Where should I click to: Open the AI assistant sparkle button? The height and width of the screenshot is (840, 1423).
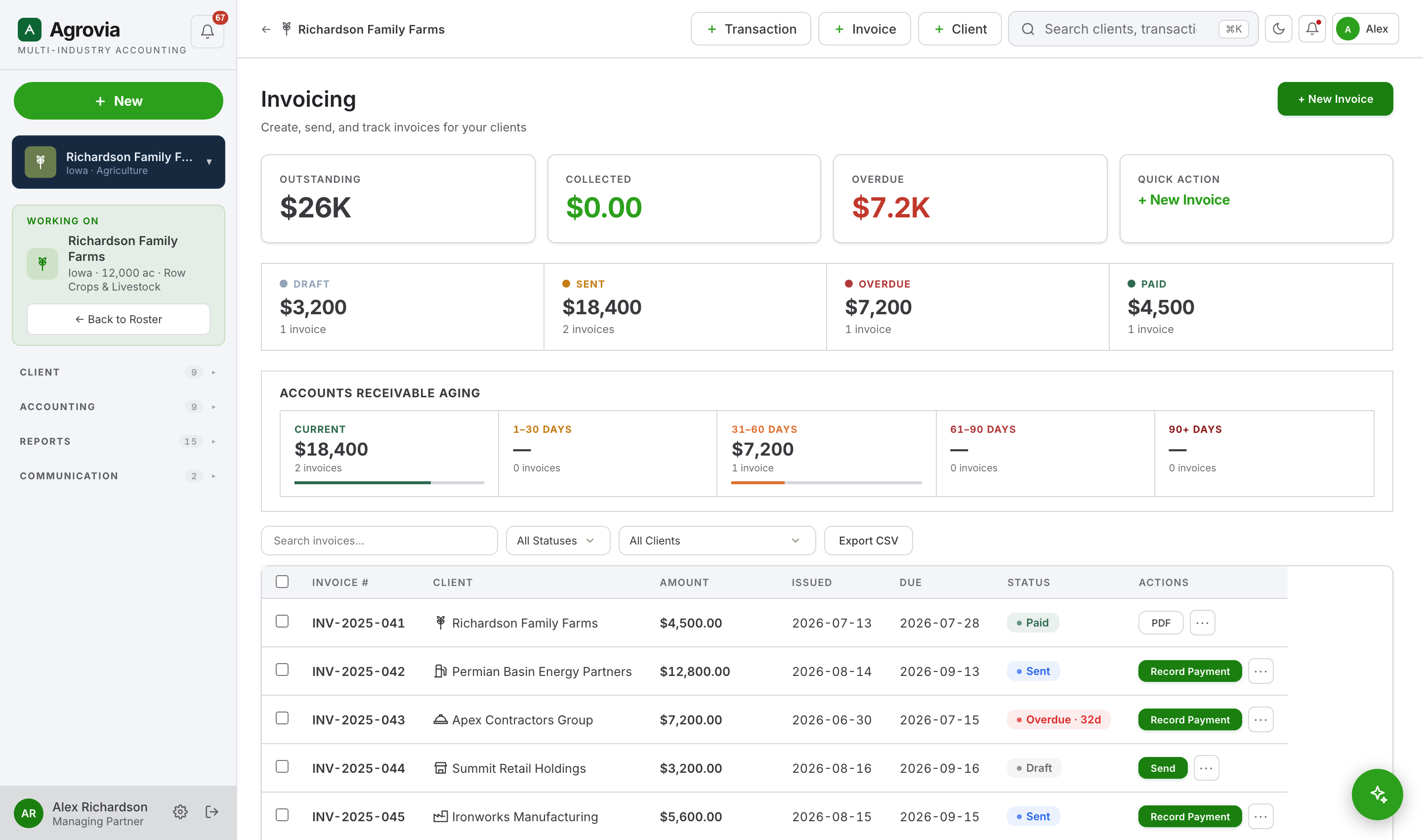click(x=1377, y=794)
